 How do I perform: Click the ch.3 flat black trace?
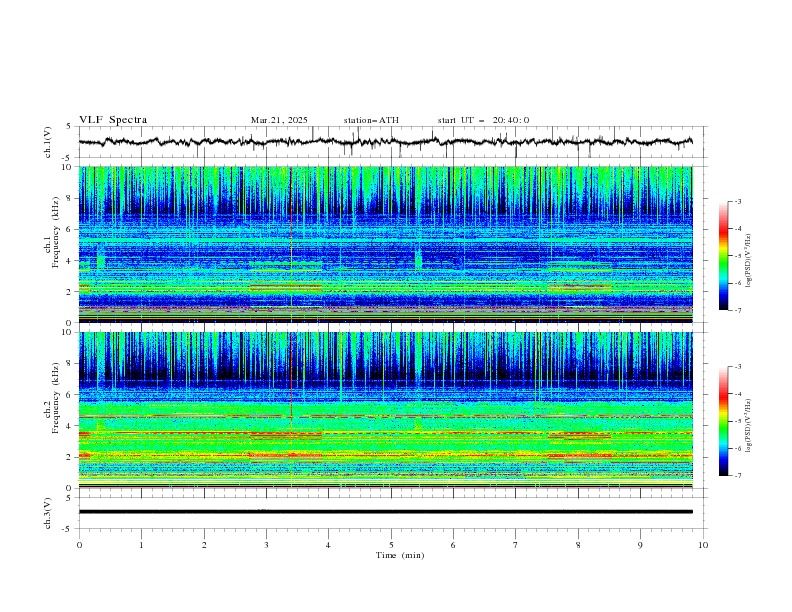(x=385, y=512)
